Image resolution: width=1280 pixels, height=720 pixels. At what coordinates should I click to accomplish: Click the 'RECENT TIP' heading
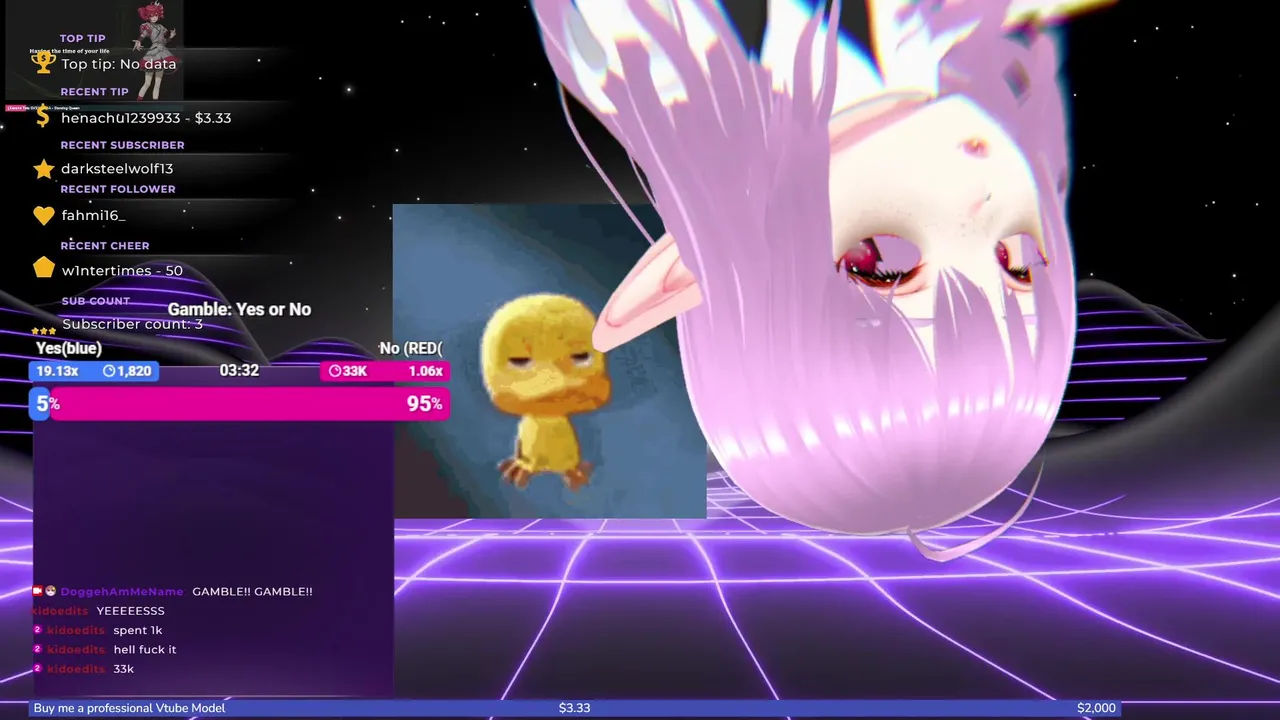point(94,92)
